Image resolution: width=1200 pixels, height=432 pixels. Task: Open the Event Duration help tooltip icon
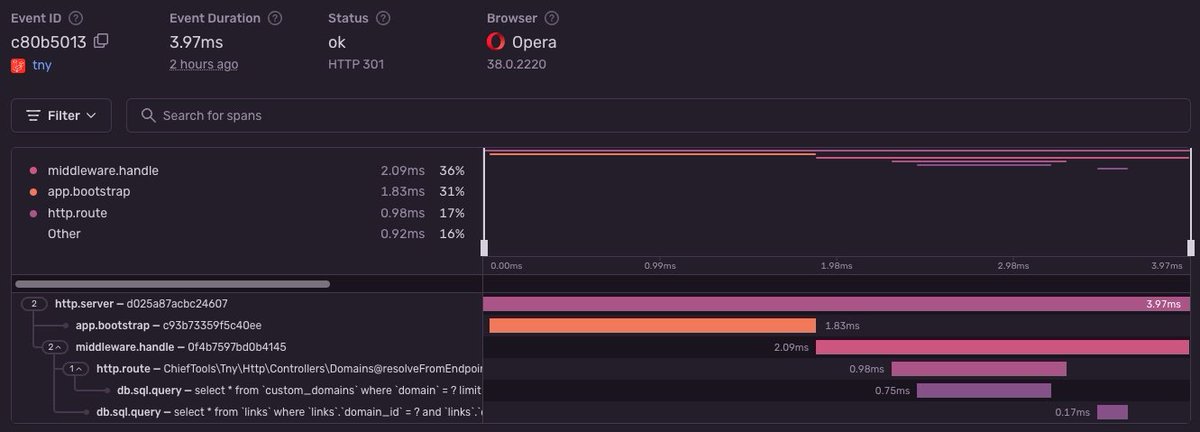pyautogui.click(x=275, y=18)
